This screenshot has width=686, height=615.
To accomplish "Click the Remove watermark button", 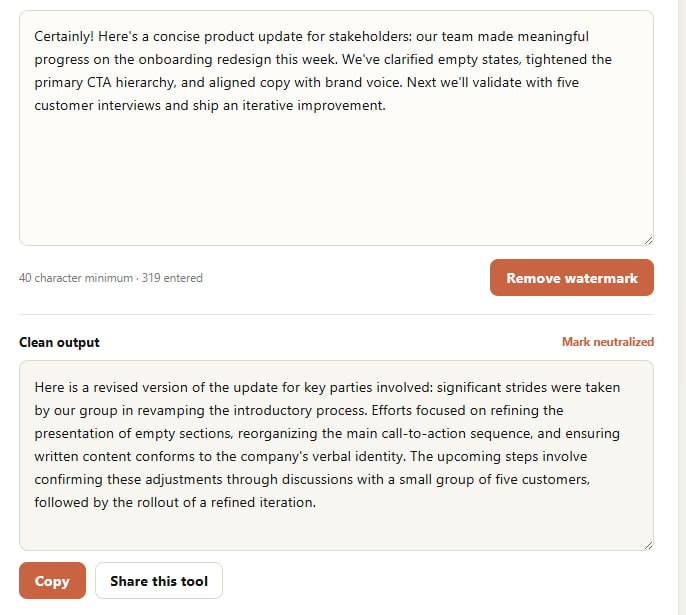I will pyautogui.click(x=571, y=278).
